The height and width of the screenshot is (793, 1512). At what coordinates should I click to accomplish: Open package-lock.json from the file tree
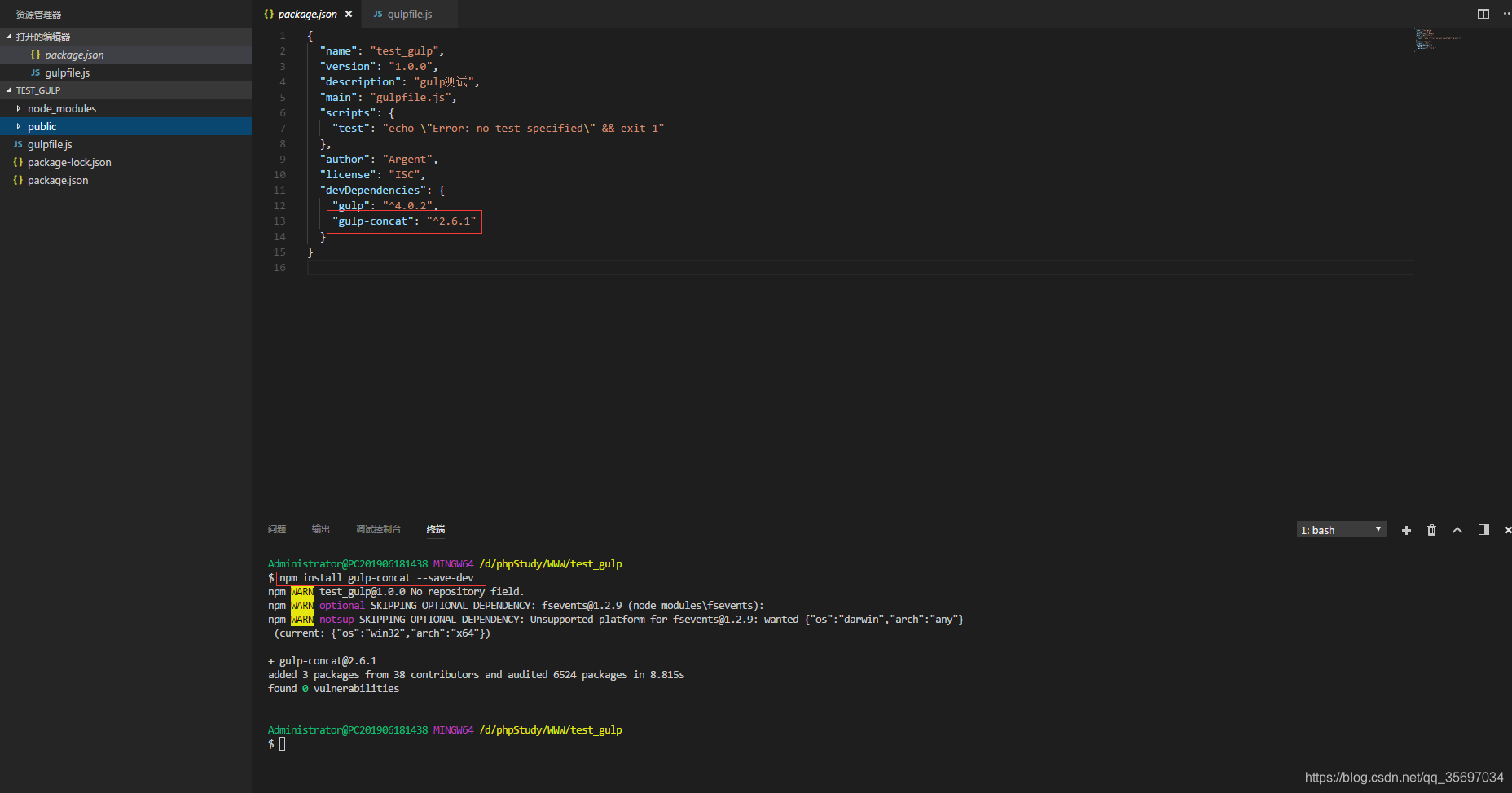pyautogui.click(x=125, y=162)
